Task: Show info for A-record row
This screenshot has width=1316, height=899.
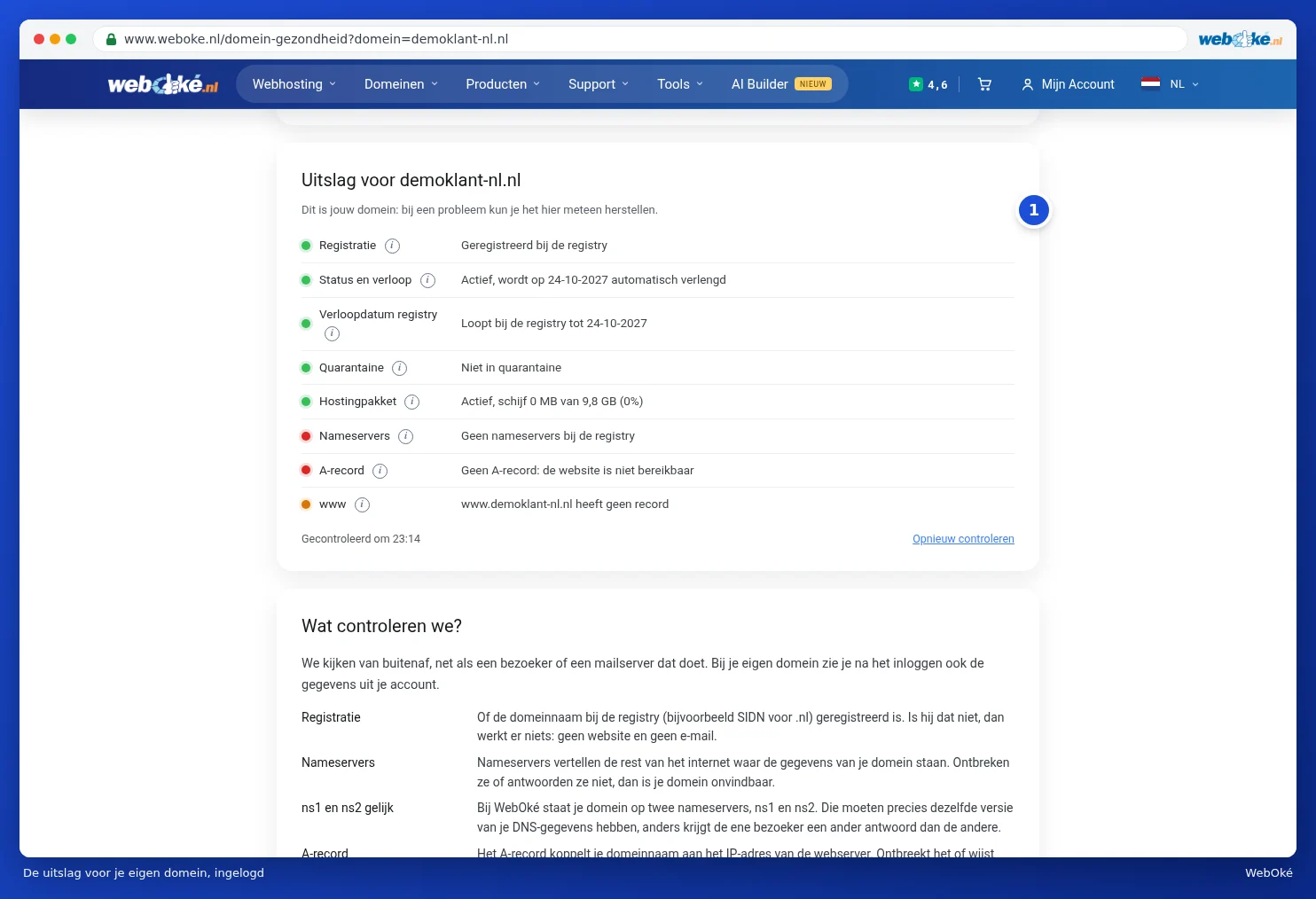Action: (380, 471)
